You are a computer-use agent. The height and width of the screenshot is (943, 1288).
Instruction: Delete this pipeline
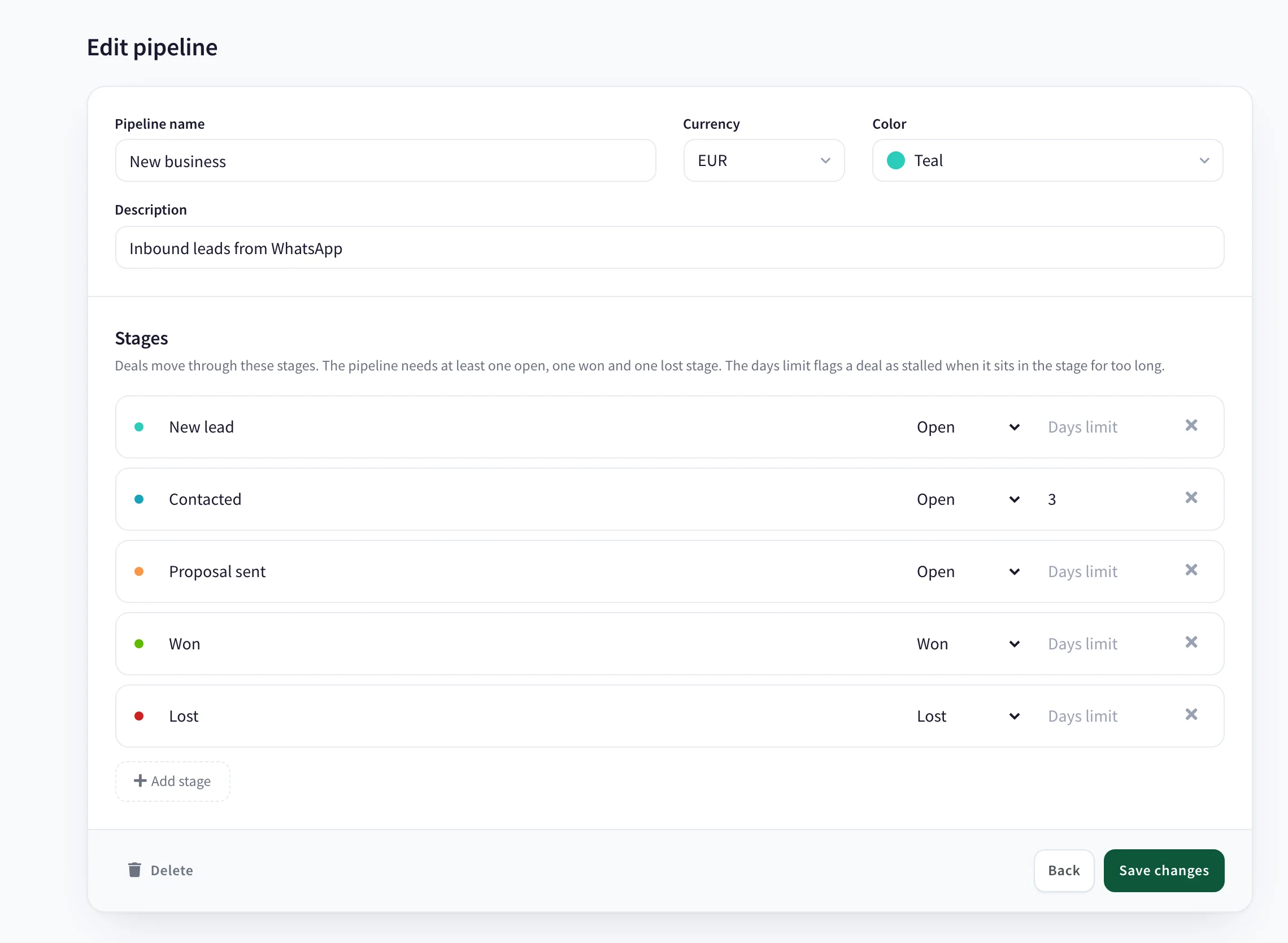[160, 870]
